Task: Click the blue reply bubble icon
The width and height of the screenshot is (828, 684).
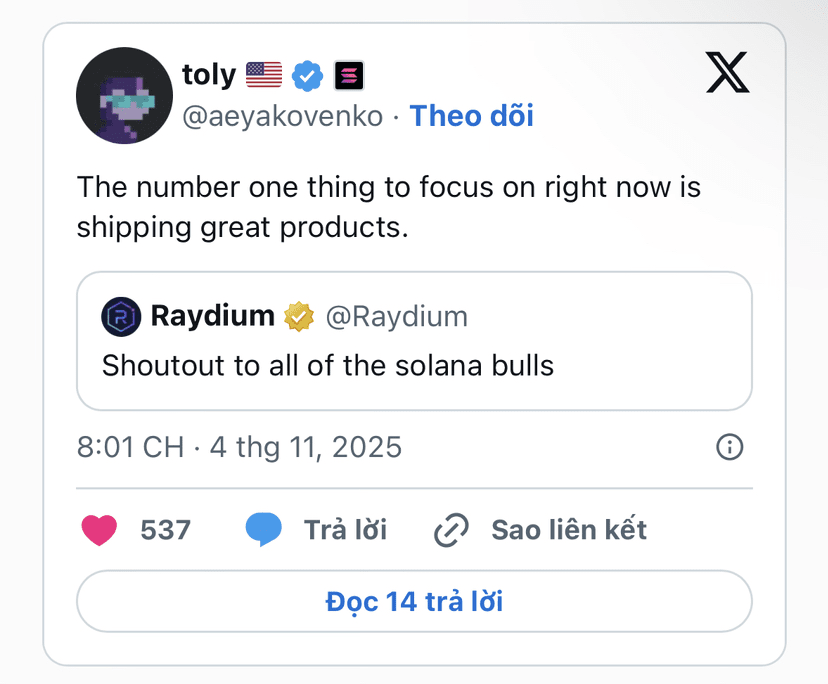Action: [264, 530]
